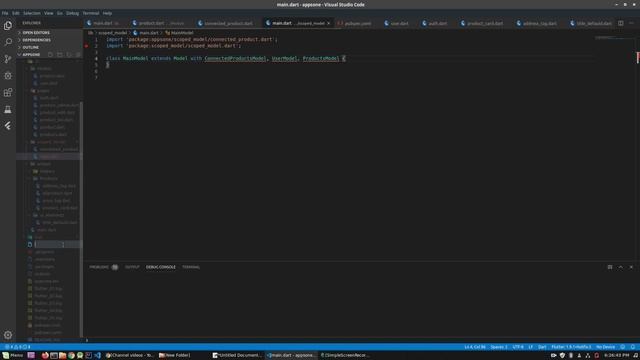The height and width of the screenshot is (360, 640).
Task: Open the Debug view in the activity bar
Action: pos(8,76)
